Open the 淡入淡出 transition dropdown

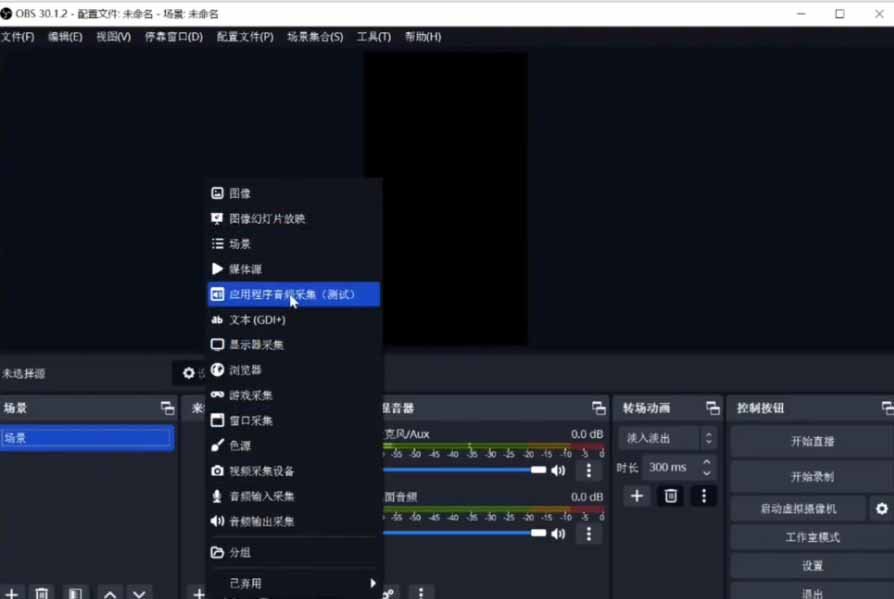click(667, 438)
